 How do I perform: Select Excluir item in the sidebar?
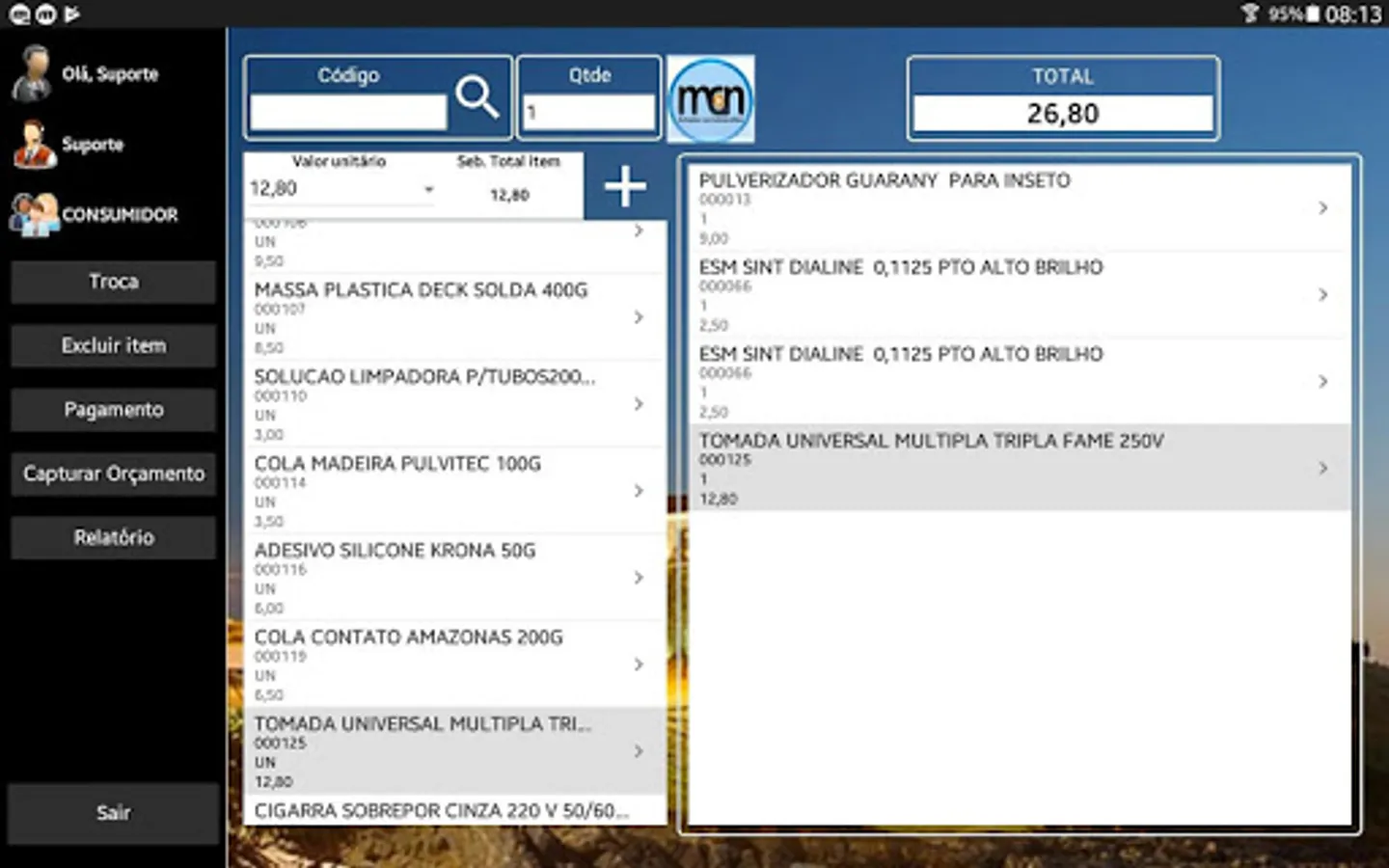(x=113, y=345)
